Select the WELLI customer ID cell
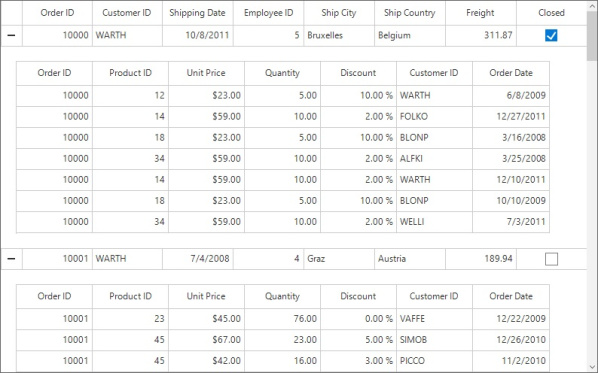598x373 pixels. tap(434, 222)
